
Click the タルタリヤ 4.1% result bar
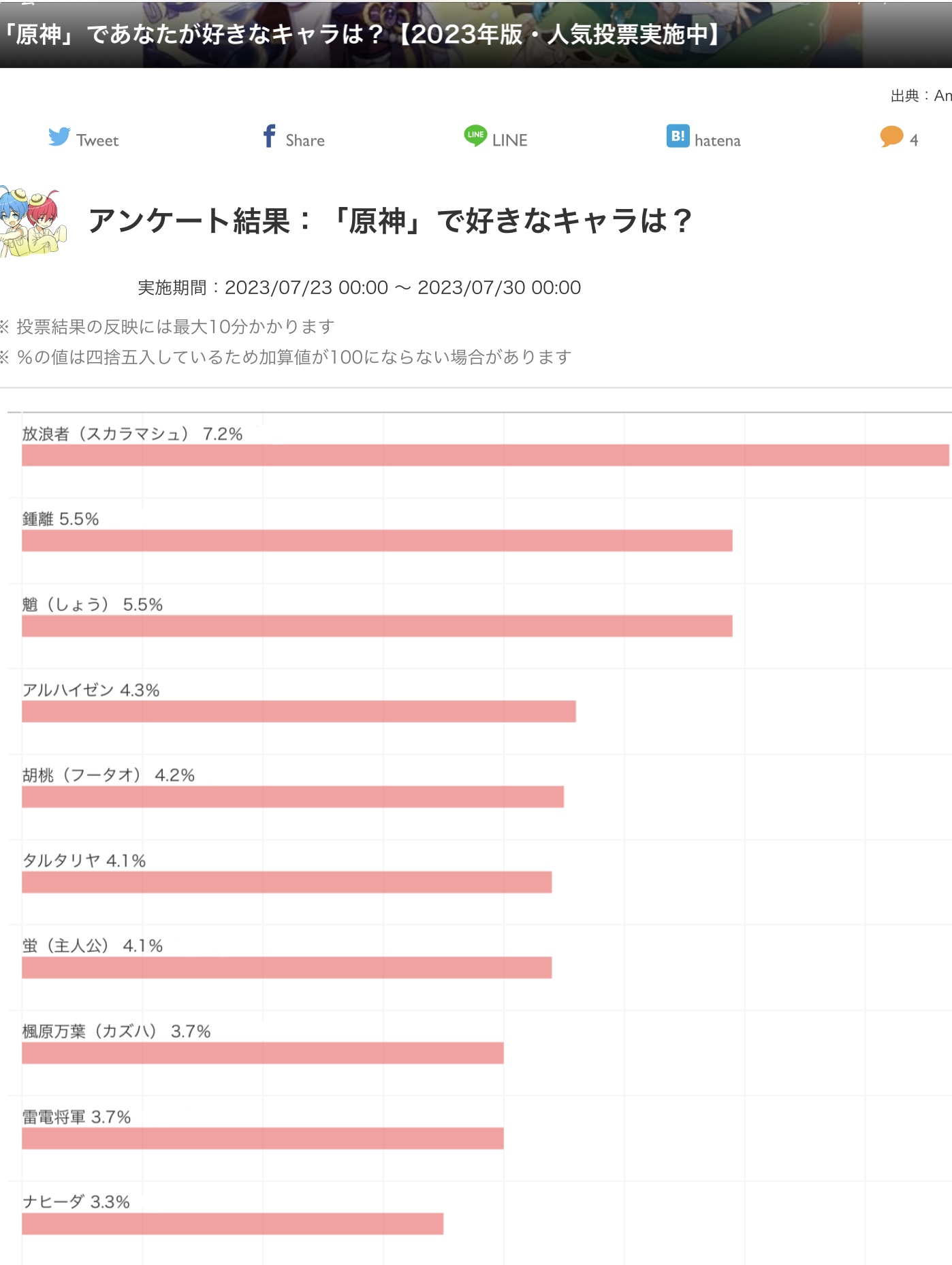click(286, 882)
